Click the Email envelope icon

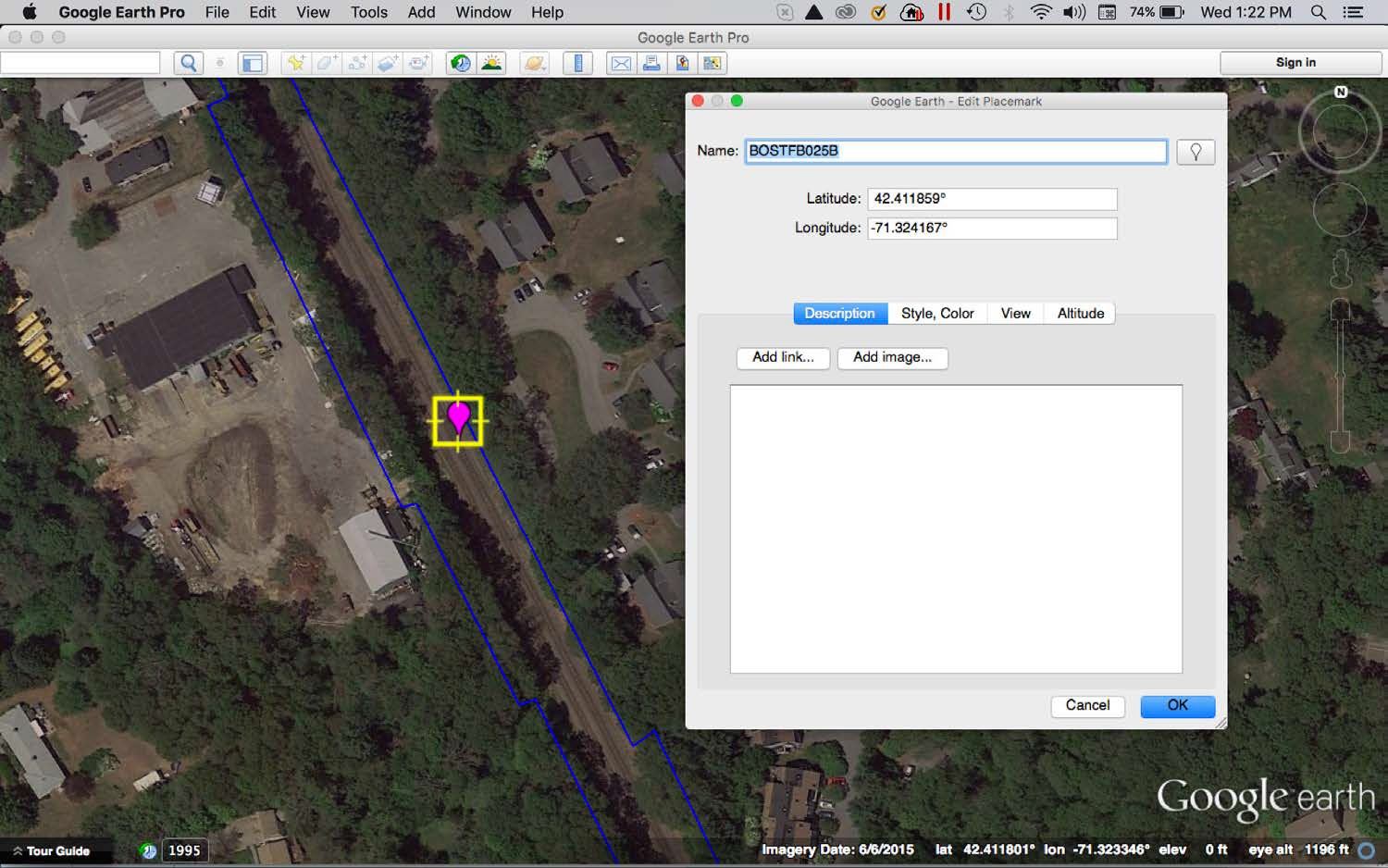[621, 63]
